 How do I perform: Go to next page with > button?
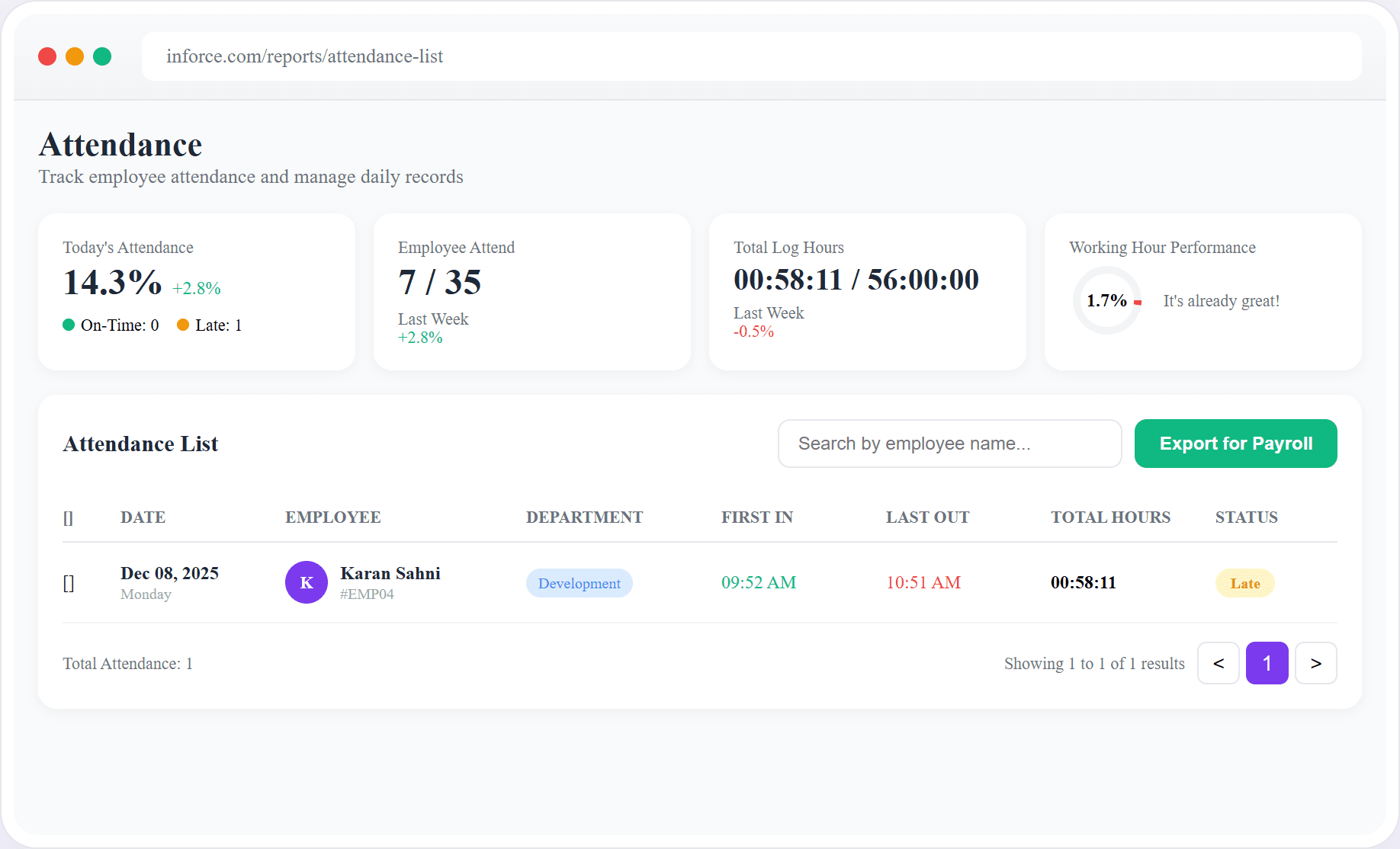pyautogui.click(x=1316, y=663)
